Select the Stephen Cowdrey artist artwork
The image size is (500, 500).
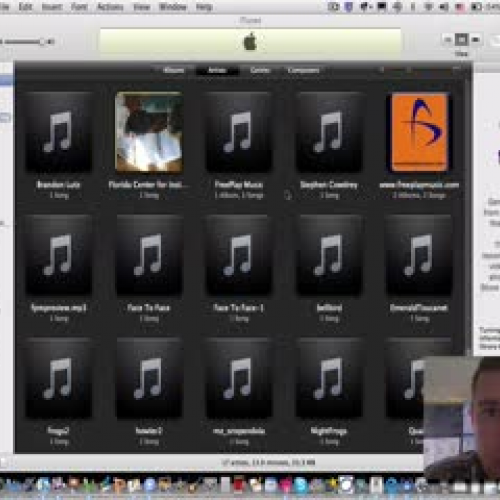point(329,132)
